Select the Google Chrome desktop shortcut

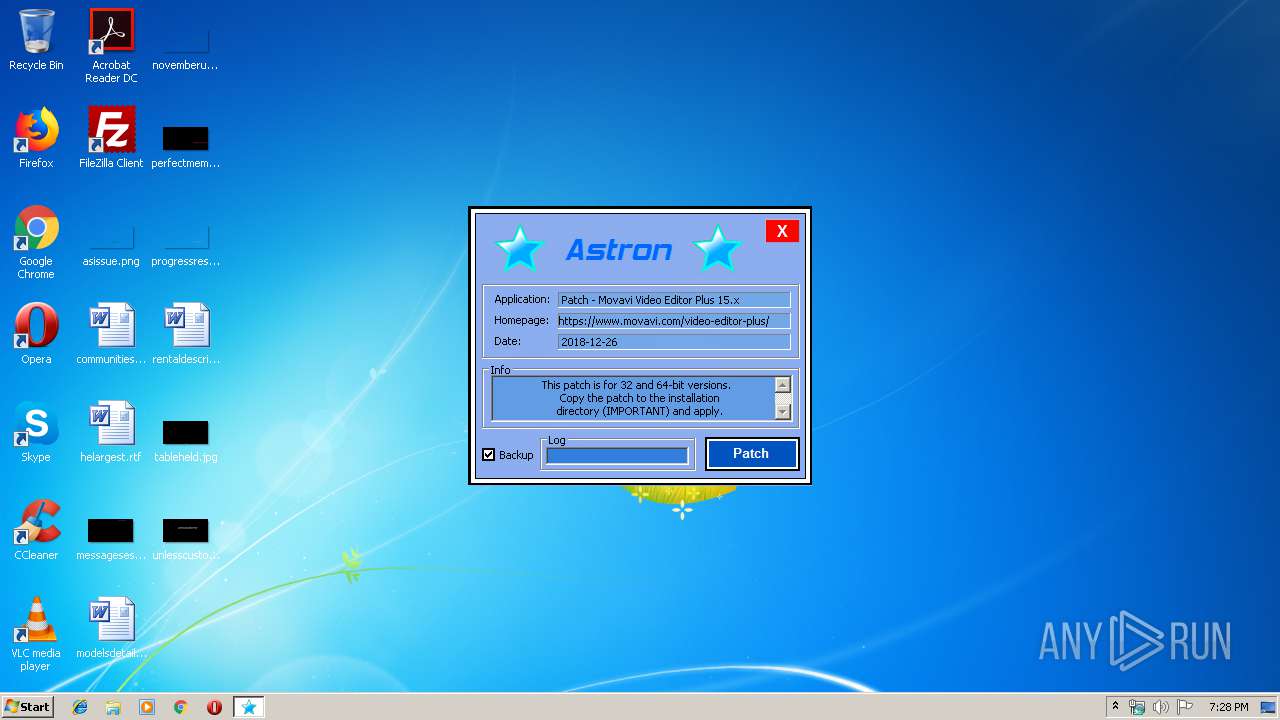pyautogui.click(x=36, y=243)
